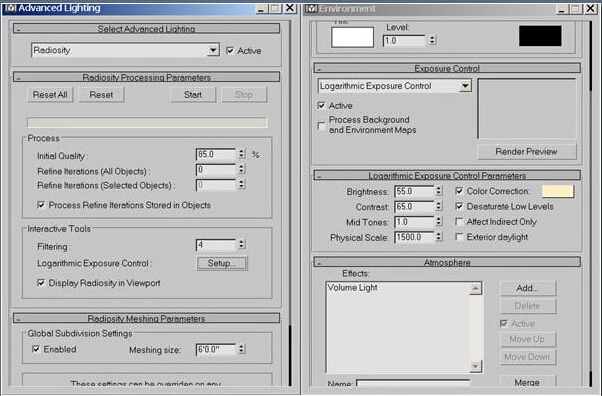
Task: Toggle Enabled under Global Subdivision Settings
Action: click(36, 349)
